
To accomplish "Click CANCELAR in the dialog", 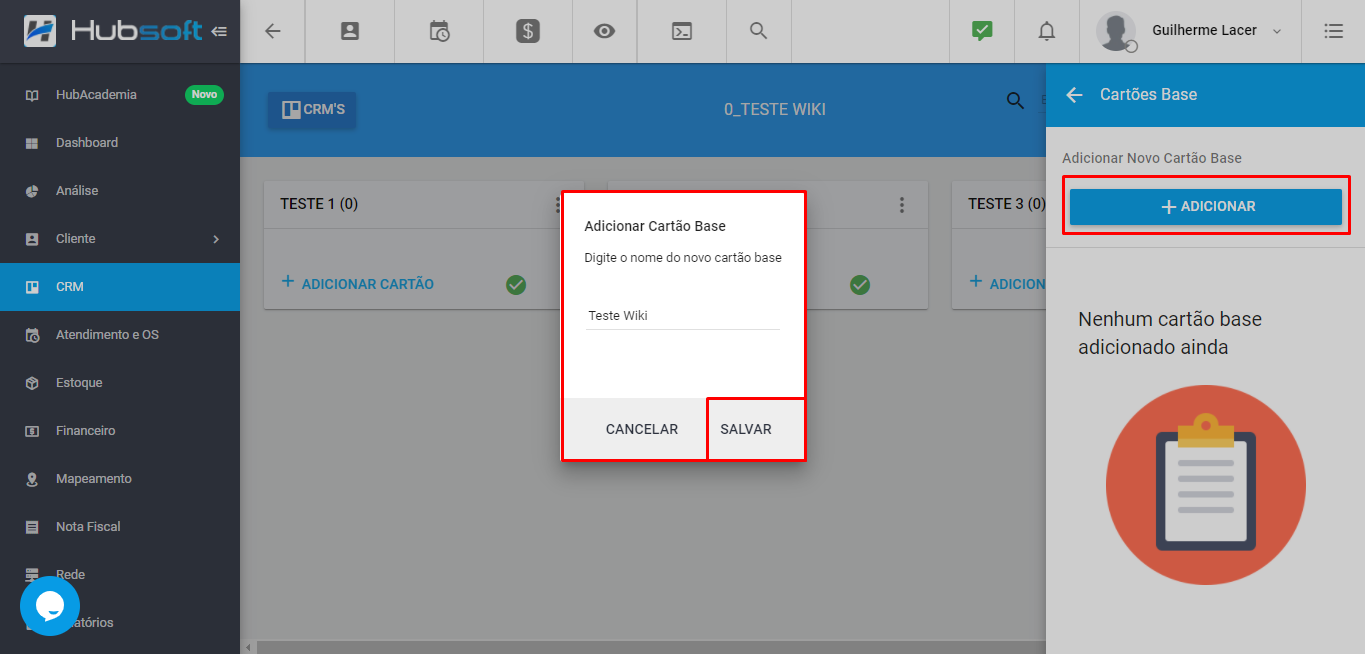I will [642, 429].
